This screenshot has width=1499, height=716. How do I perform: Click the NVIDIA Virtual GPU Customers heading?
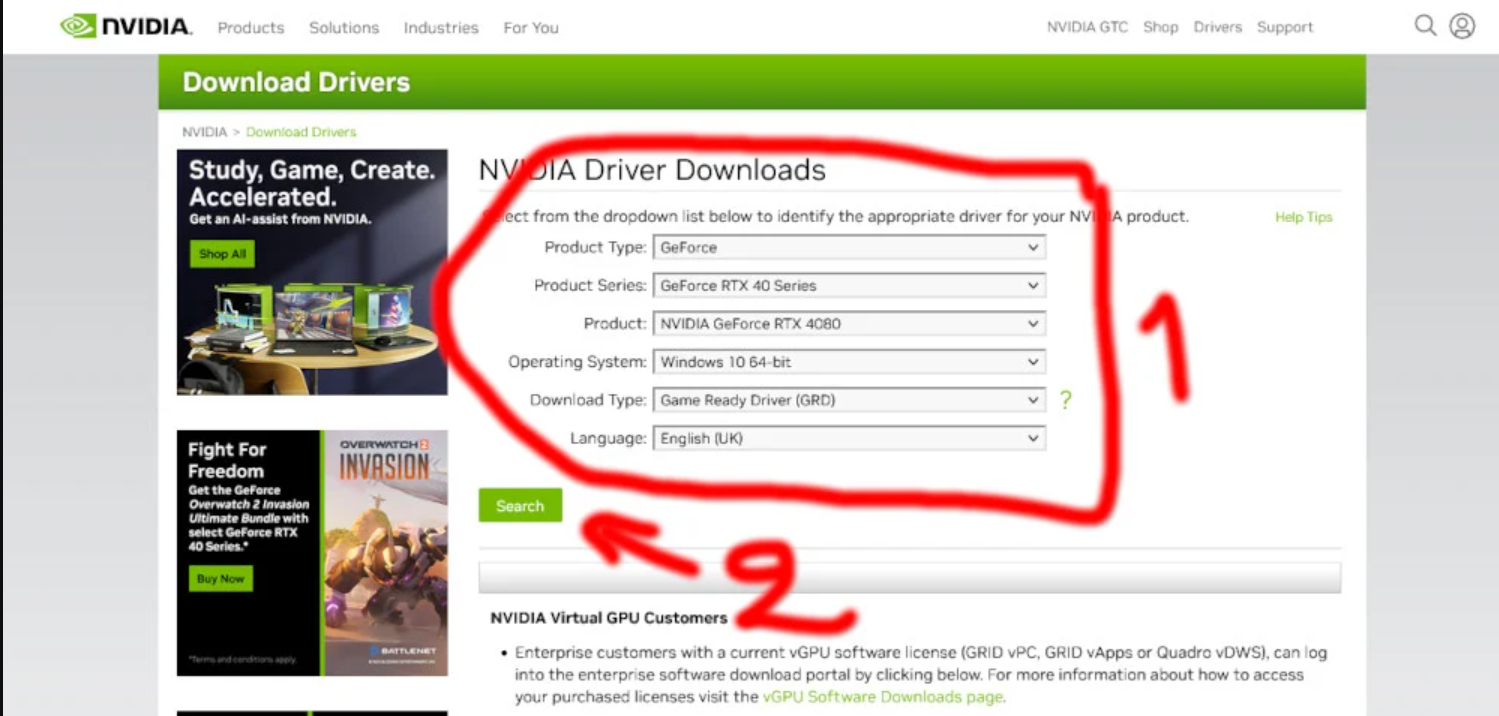[608, 618]
